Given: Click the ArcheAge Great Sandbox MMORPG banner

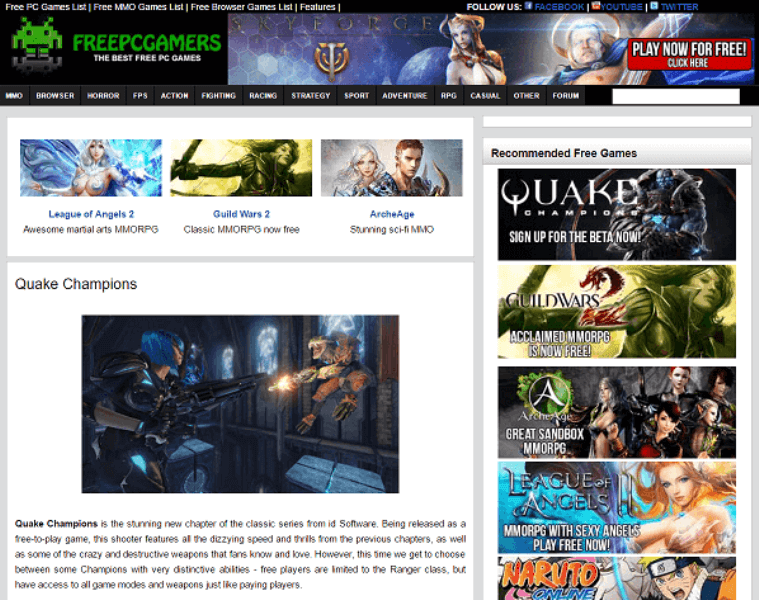Looking at the screenshot, I should (617, 412).
